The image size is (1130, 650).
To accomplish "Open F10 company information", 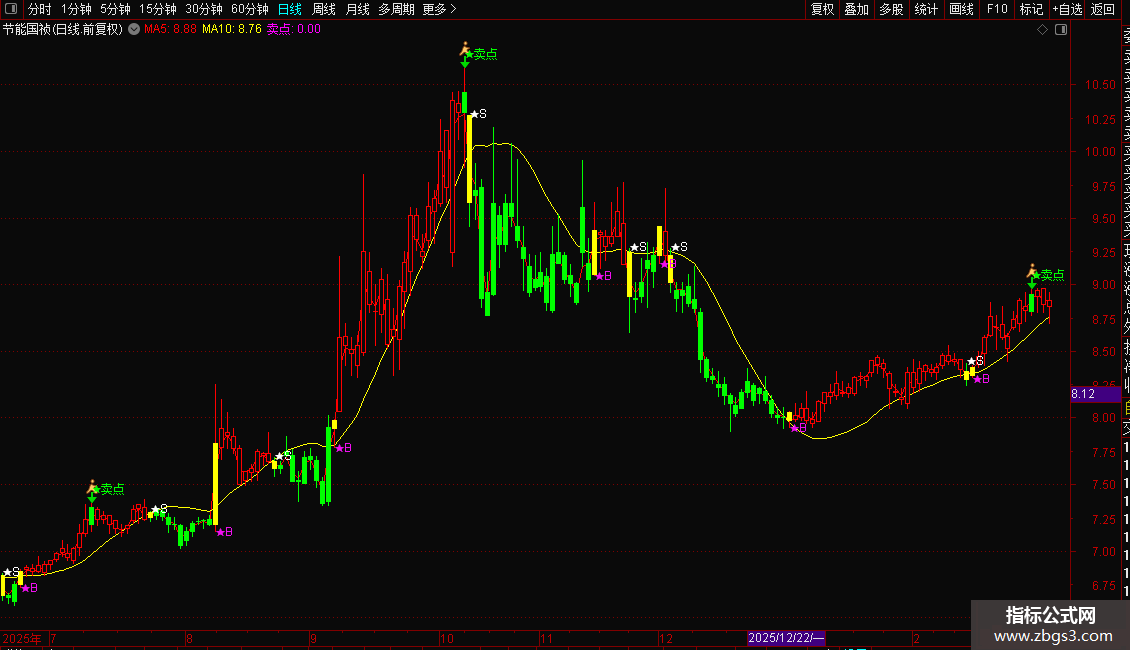I will point(997,9).
